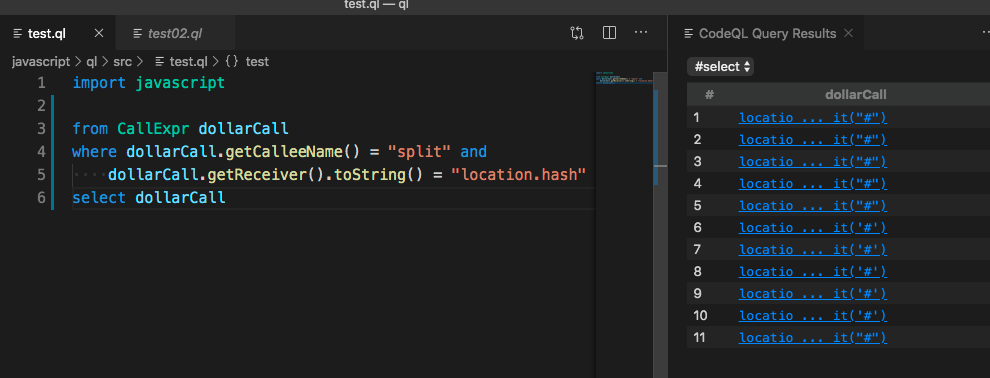Open the #select result set dropdown
This screenshot has height=378, width=990.
[x=720, y=66]
